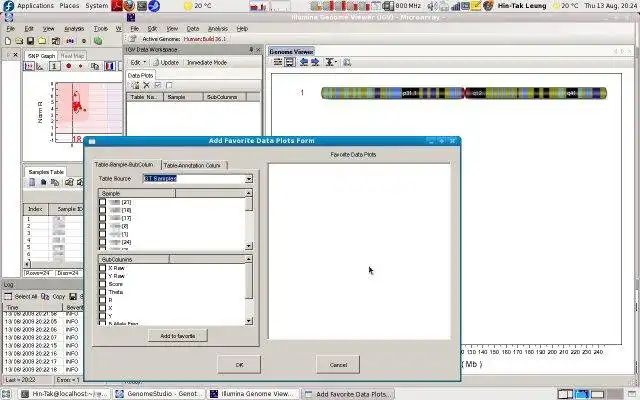Click the SubColumns list scrollbar down arrow
640x400 pixels.
pos(249,322)
